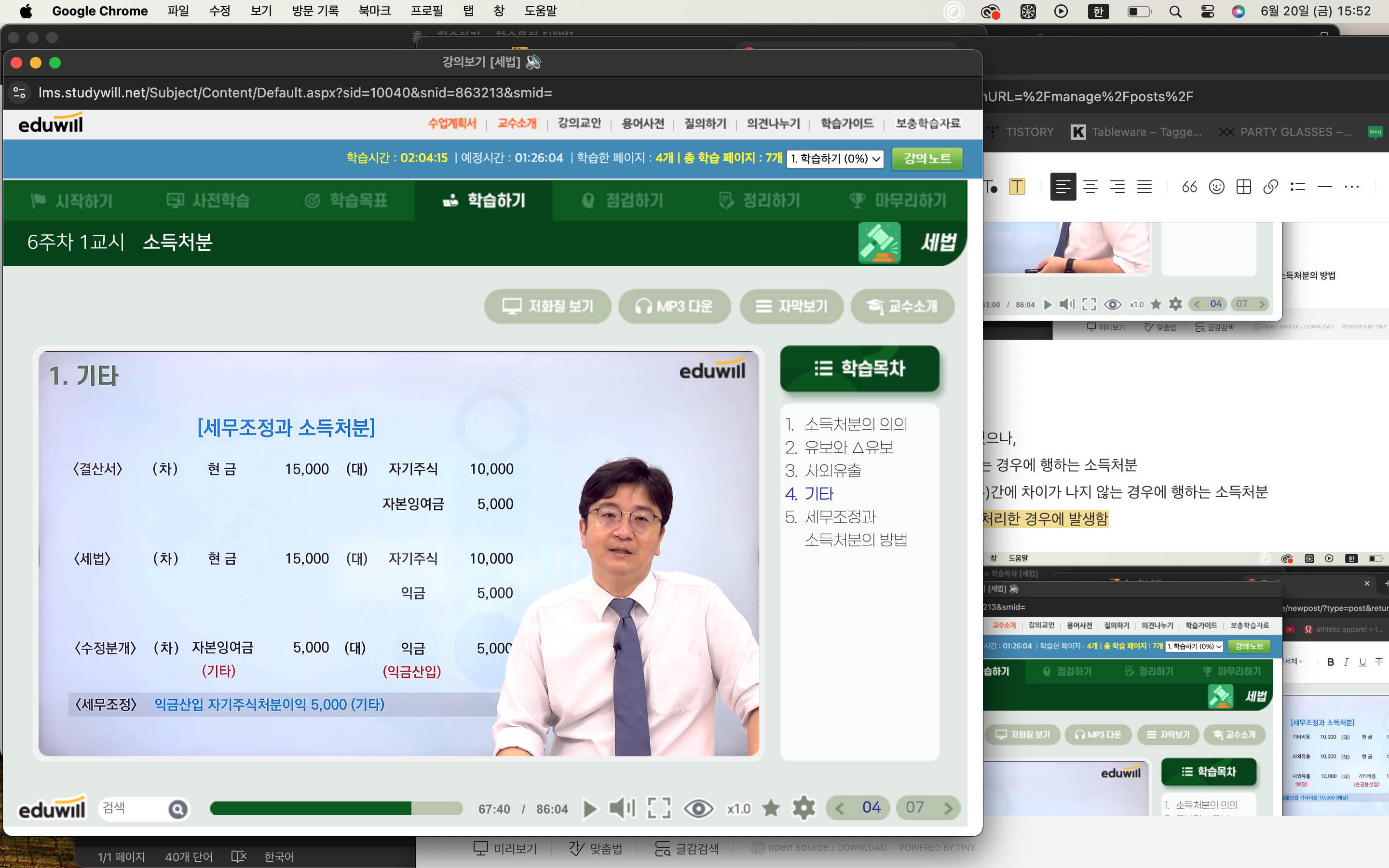Click the search magnifier beside 검색 field

coord(178,809)
